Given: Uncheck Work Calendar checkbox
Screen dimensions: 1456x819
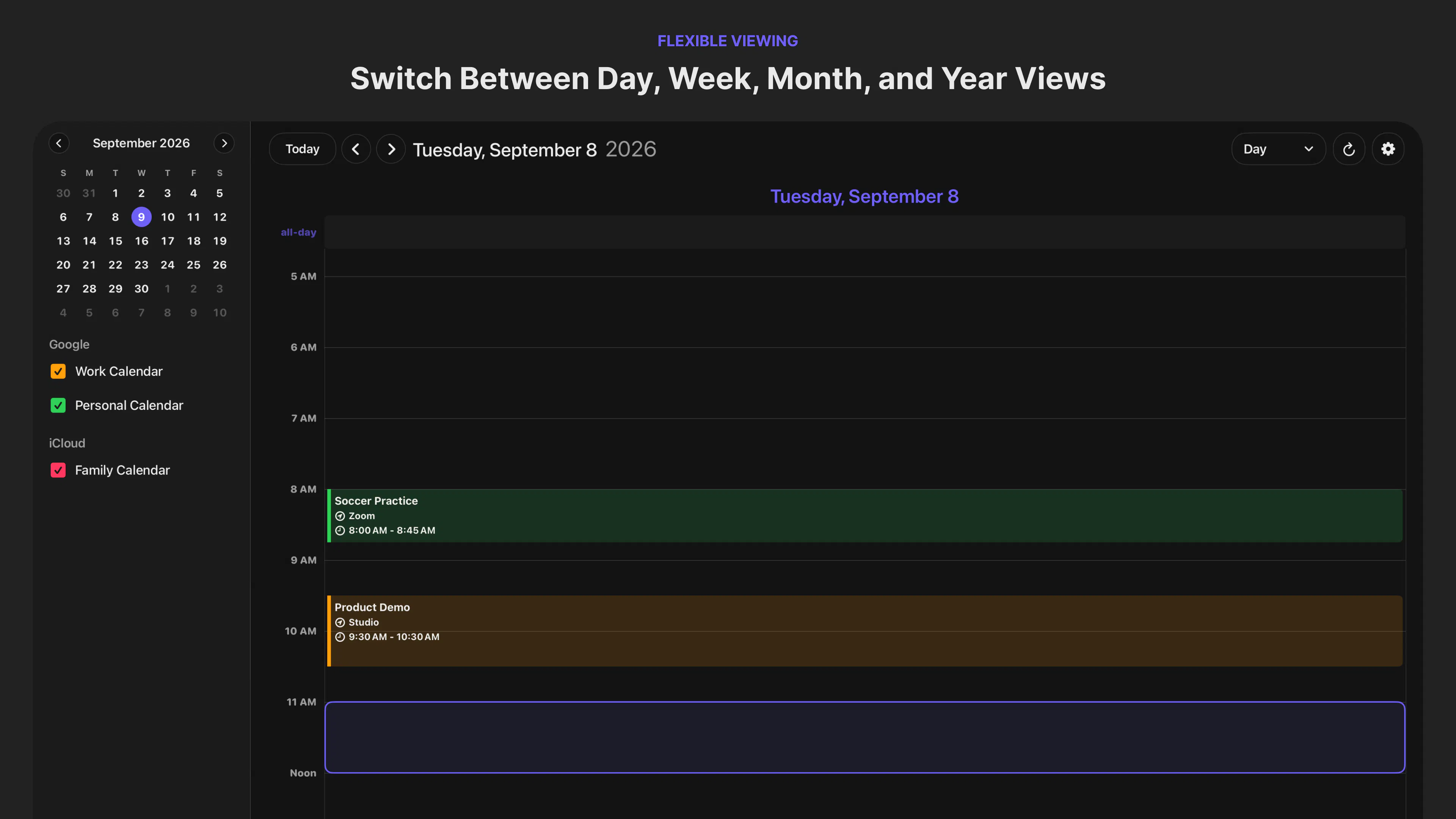Looking at the screenshot, I should (x=58, y=371).
